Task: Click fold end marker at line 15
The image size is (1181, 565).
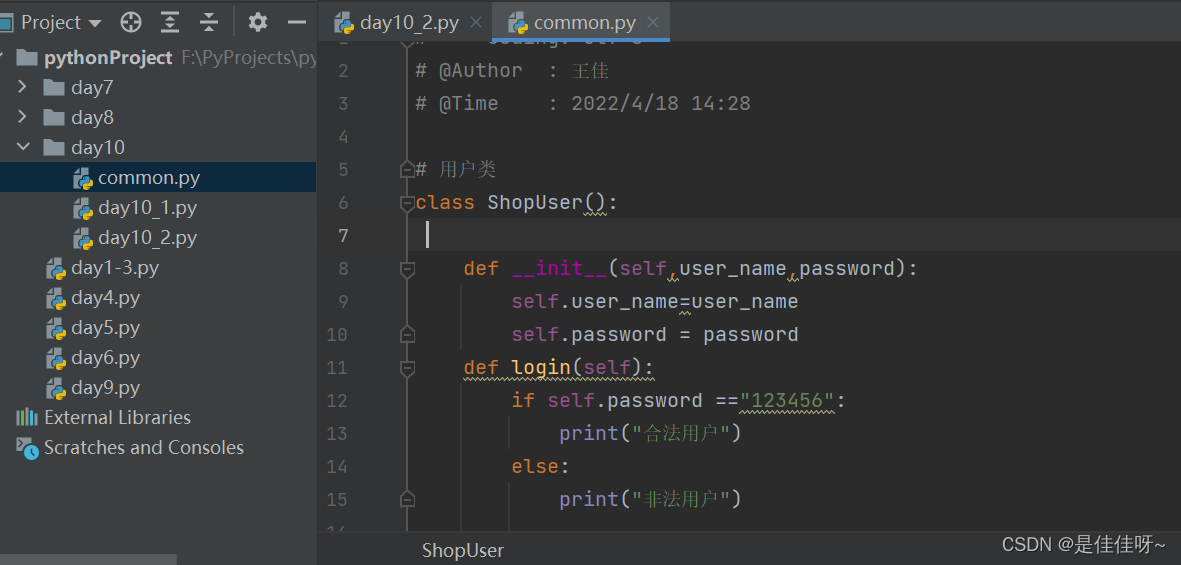Action: (x=407, y=499)
